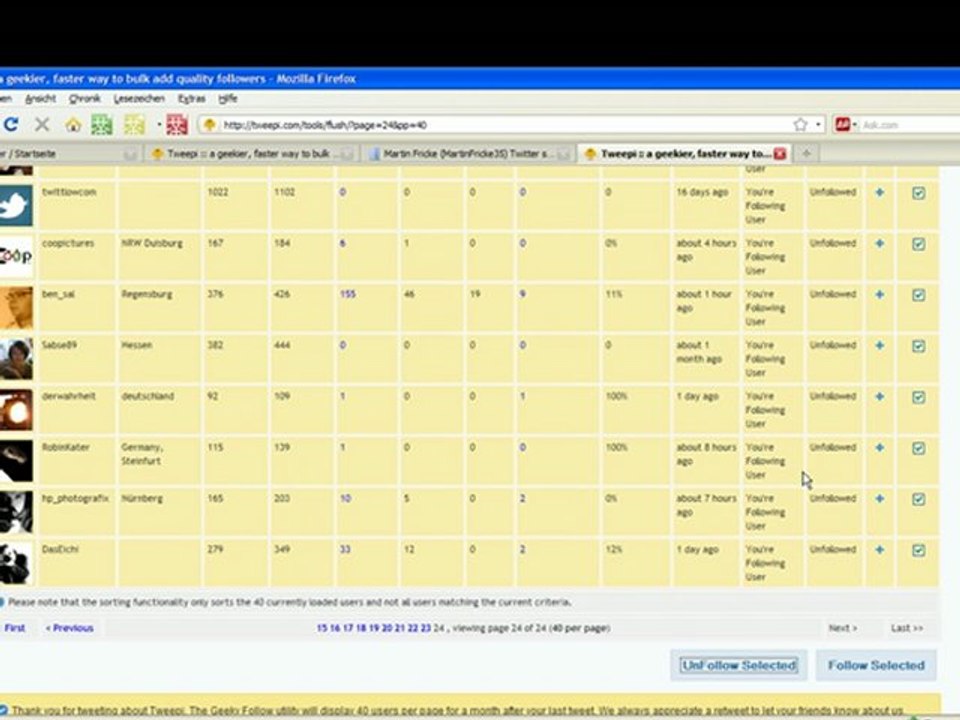Open hp_photografix's 10 count link
The width and height of the screenshot is (960, 720).
click(345, 498)
